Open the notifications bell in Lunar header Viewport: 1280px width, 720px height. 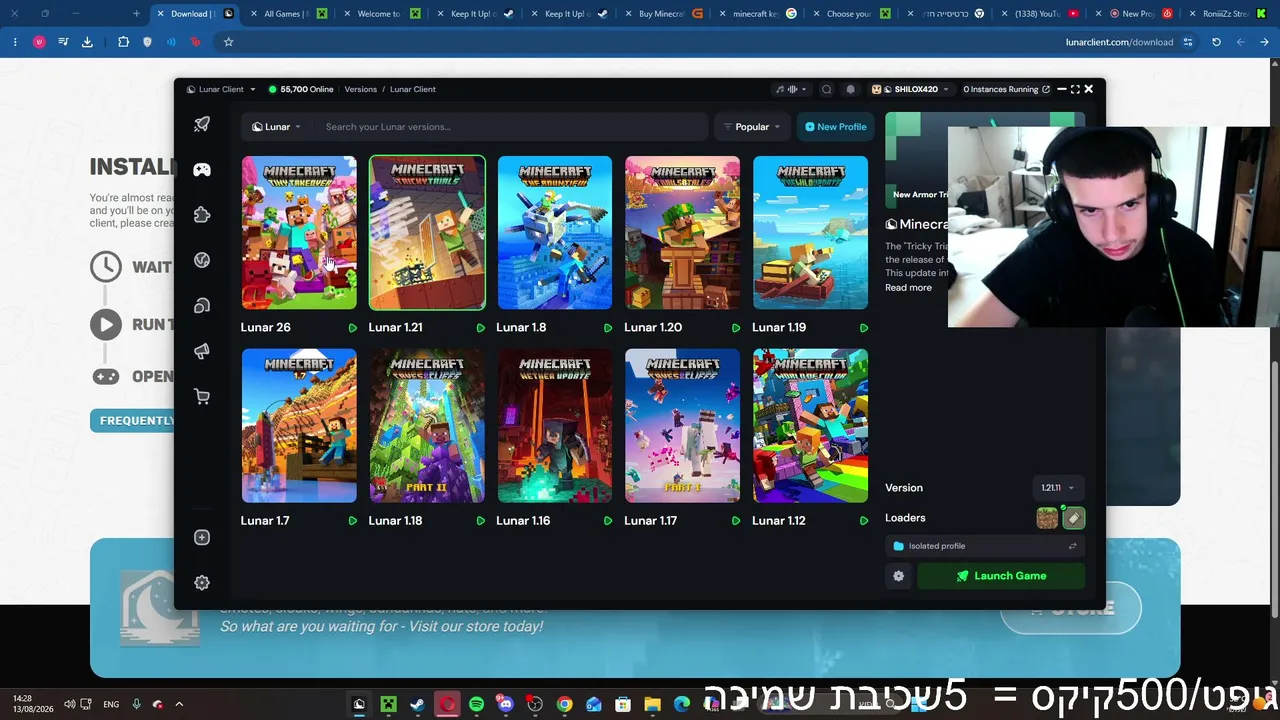851,89
